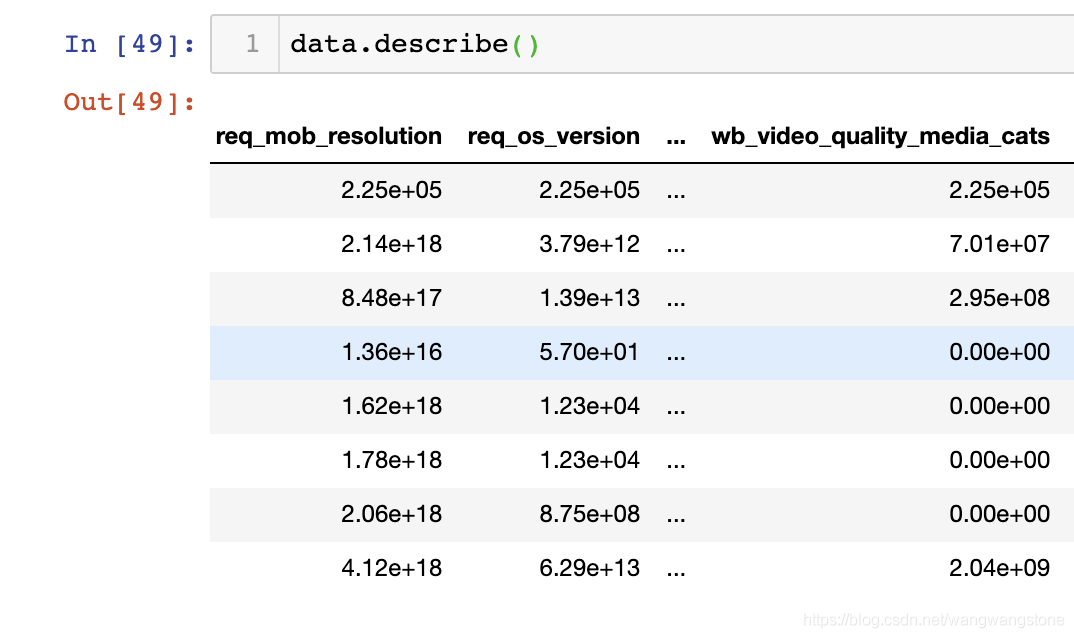Click the 8.75e+08 cell in req_os_version

tap(589, 514)
